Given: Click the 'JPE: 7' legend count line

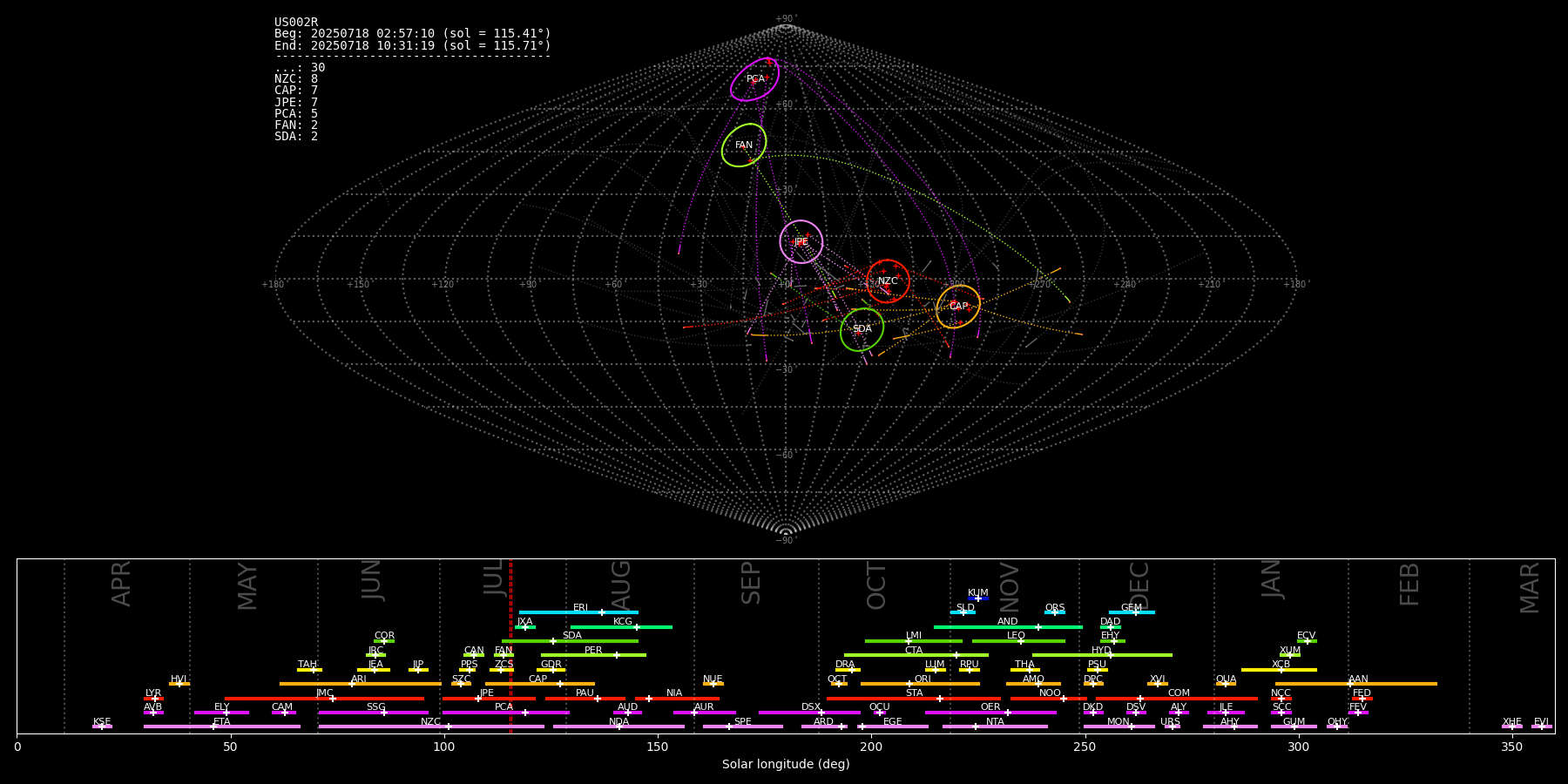Looking at the screenshot, I should 296,103.
